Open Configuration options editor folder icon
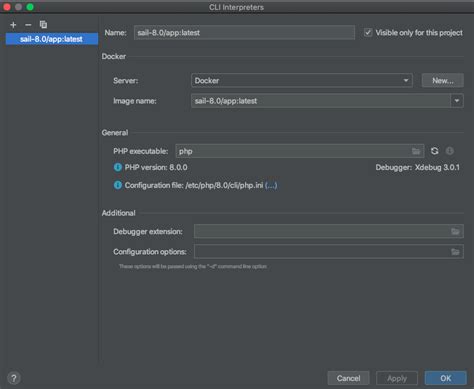The height and width of the screenshot is (389, 474). [455, 252]
